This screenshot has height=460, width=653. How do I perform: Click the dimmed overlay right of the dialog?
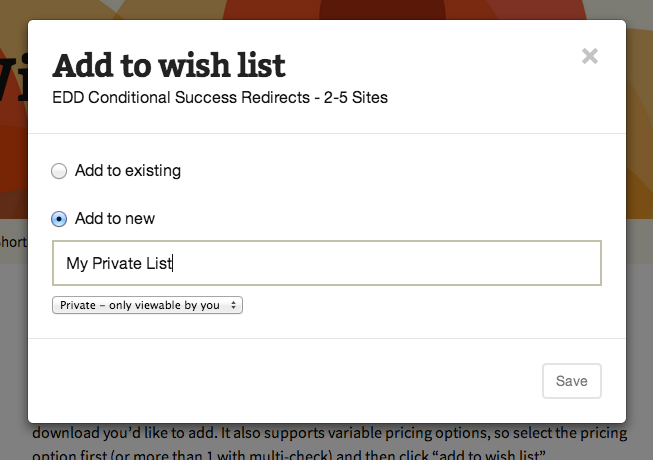[x=640, y=250]
